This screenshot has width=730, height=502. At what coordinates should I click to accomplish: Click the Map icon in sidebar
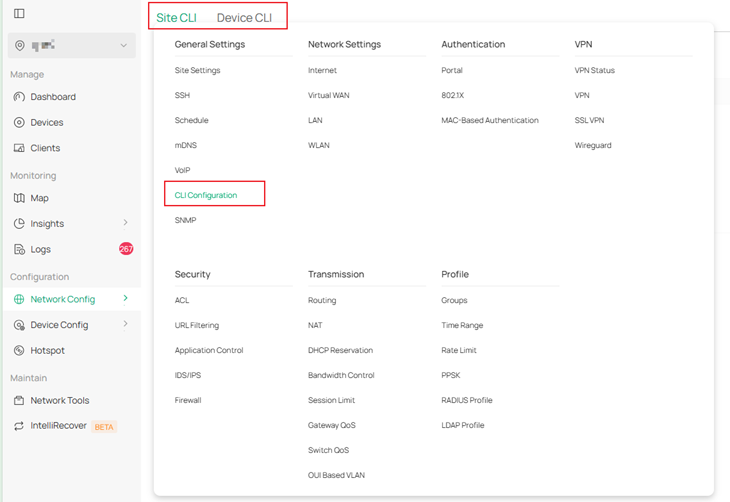(19, 198)
